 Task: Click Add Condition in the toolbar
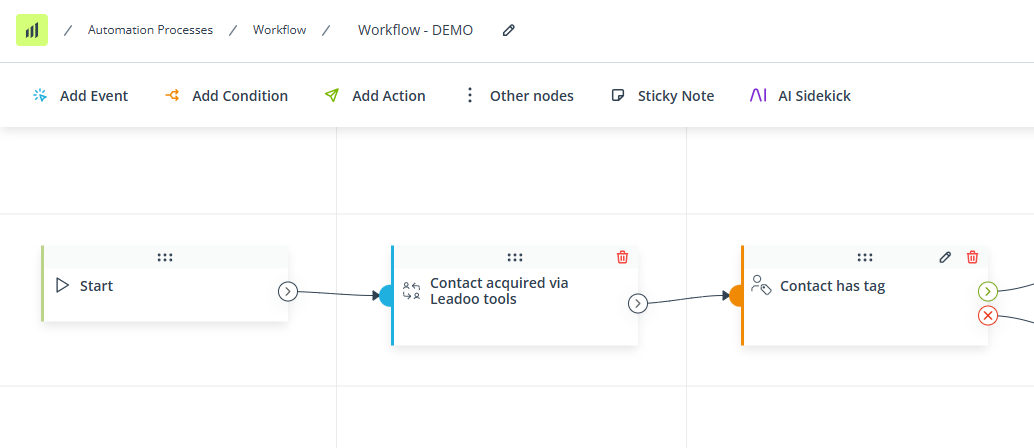(x=226, y=96)
